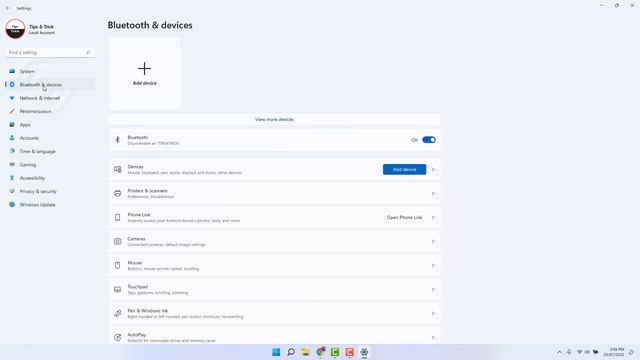Open Time & language globe icon
Viewport: 640px width, 360px height.
pyautogui.click(x=12, y=151)
